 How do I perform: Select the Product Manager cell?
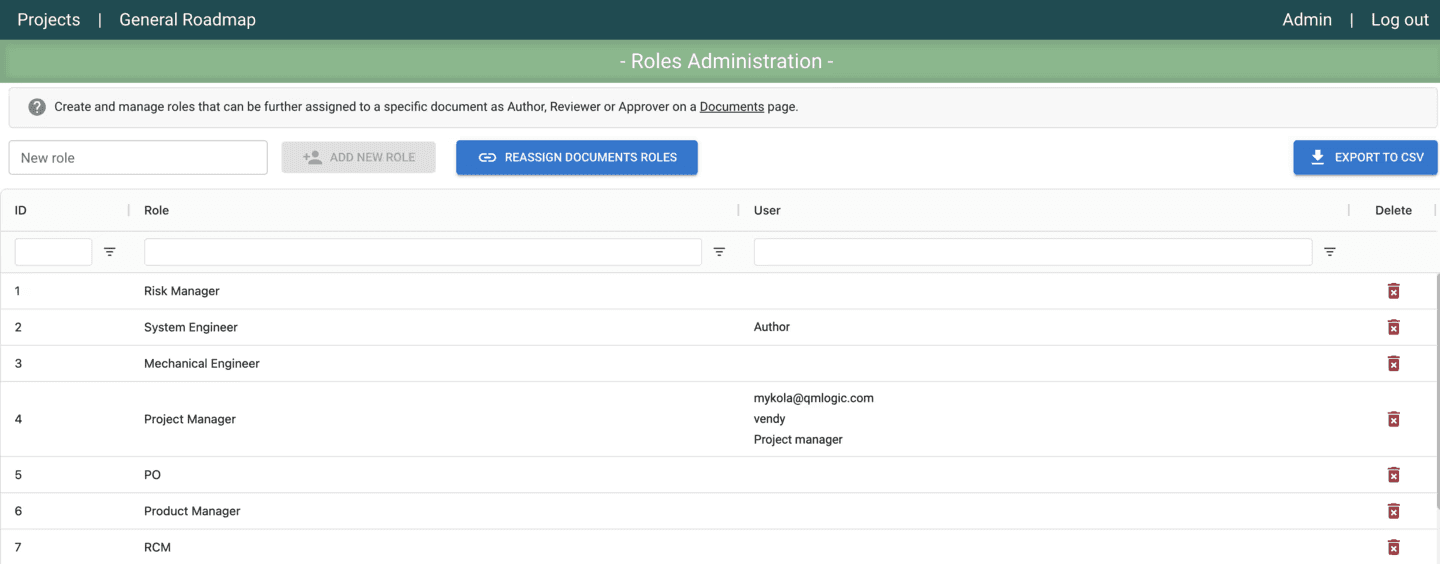(192, 511)
